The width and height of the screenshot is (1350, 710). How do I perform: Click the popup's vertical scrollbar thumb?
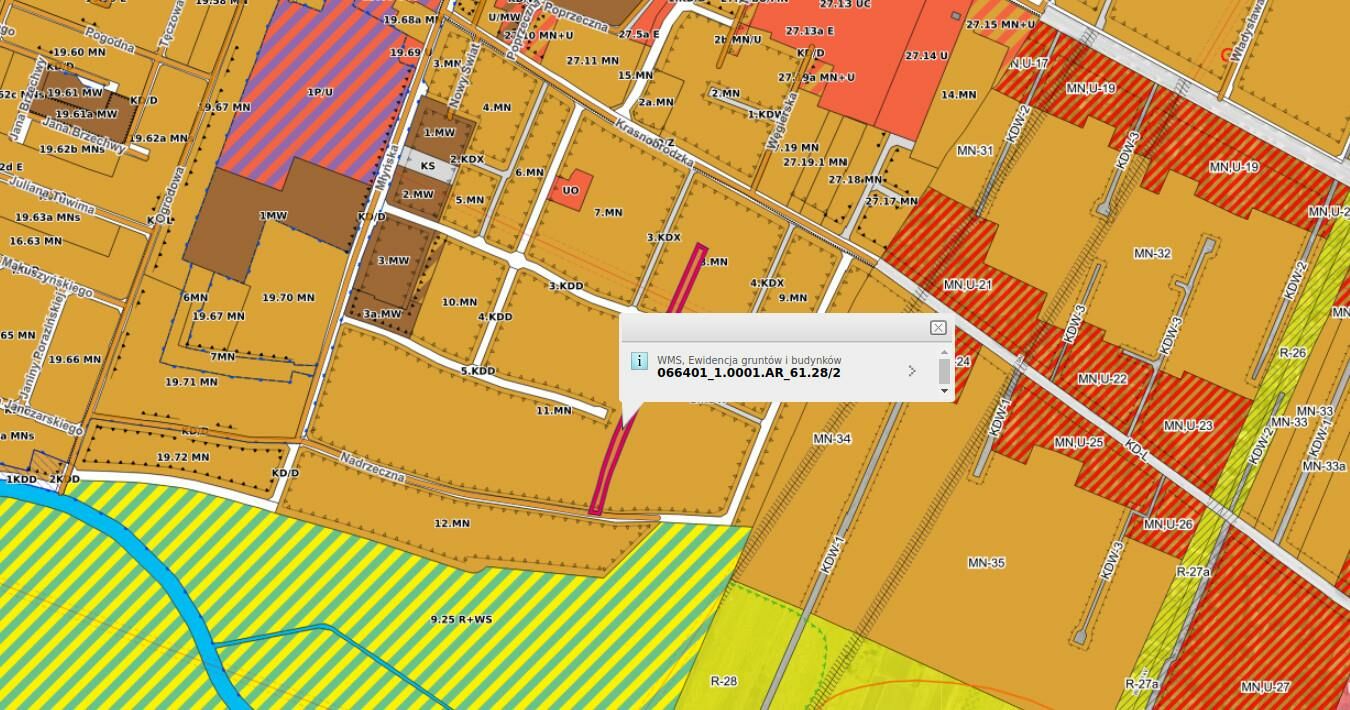point(944,372)
